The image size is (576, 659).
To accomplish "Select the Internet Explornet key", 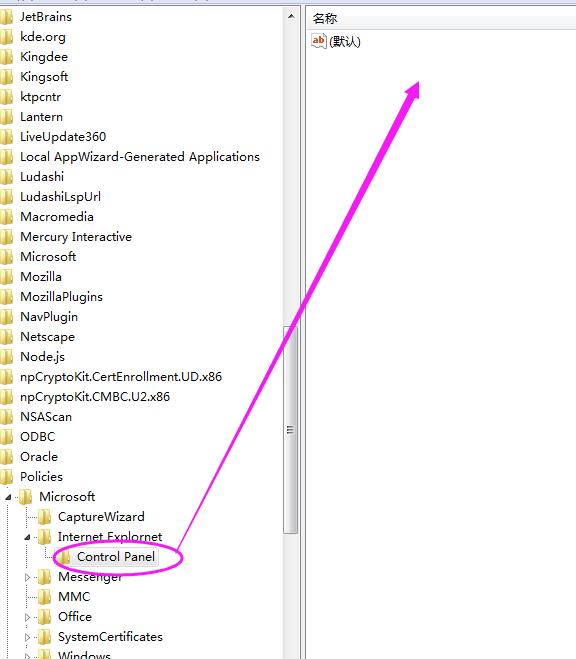I will pos(110,537).
